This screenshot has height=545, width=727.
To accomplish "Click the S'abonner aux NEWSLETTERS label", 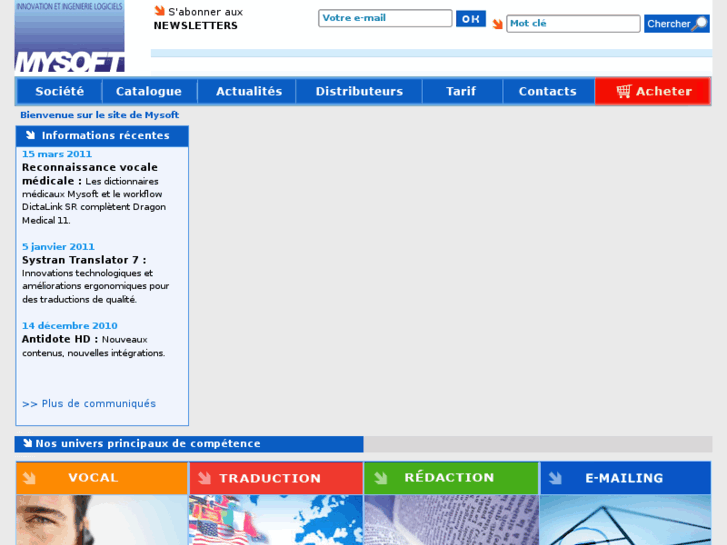I will (198, 19).
